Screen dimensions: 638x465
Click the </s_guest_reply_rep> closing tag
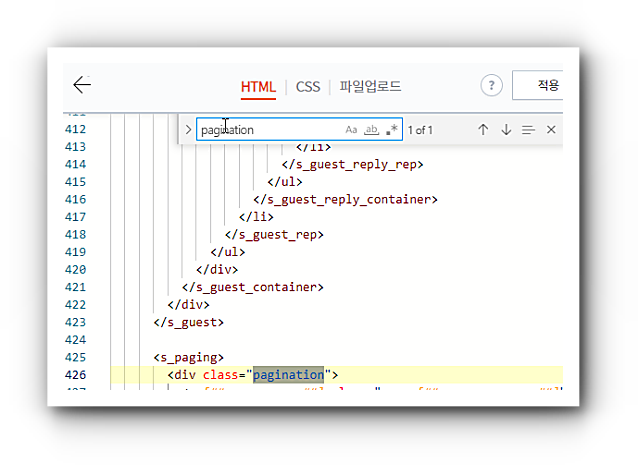point(352,165)
